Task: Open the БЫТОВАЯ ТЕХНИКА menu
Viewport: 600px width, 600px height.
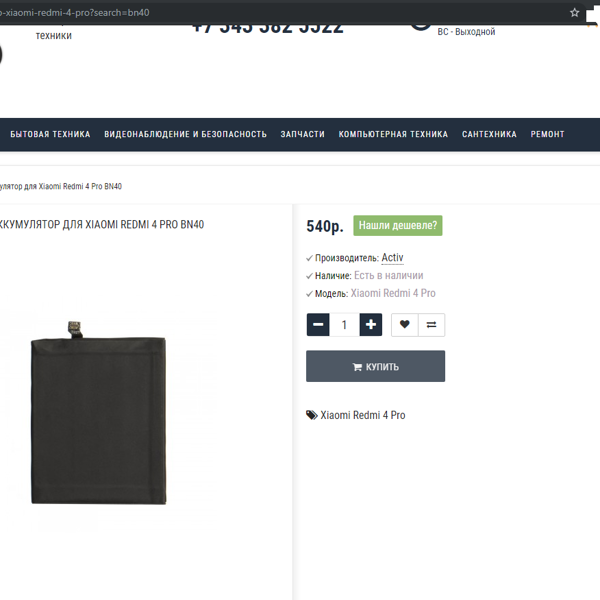Action: point(50,134)
